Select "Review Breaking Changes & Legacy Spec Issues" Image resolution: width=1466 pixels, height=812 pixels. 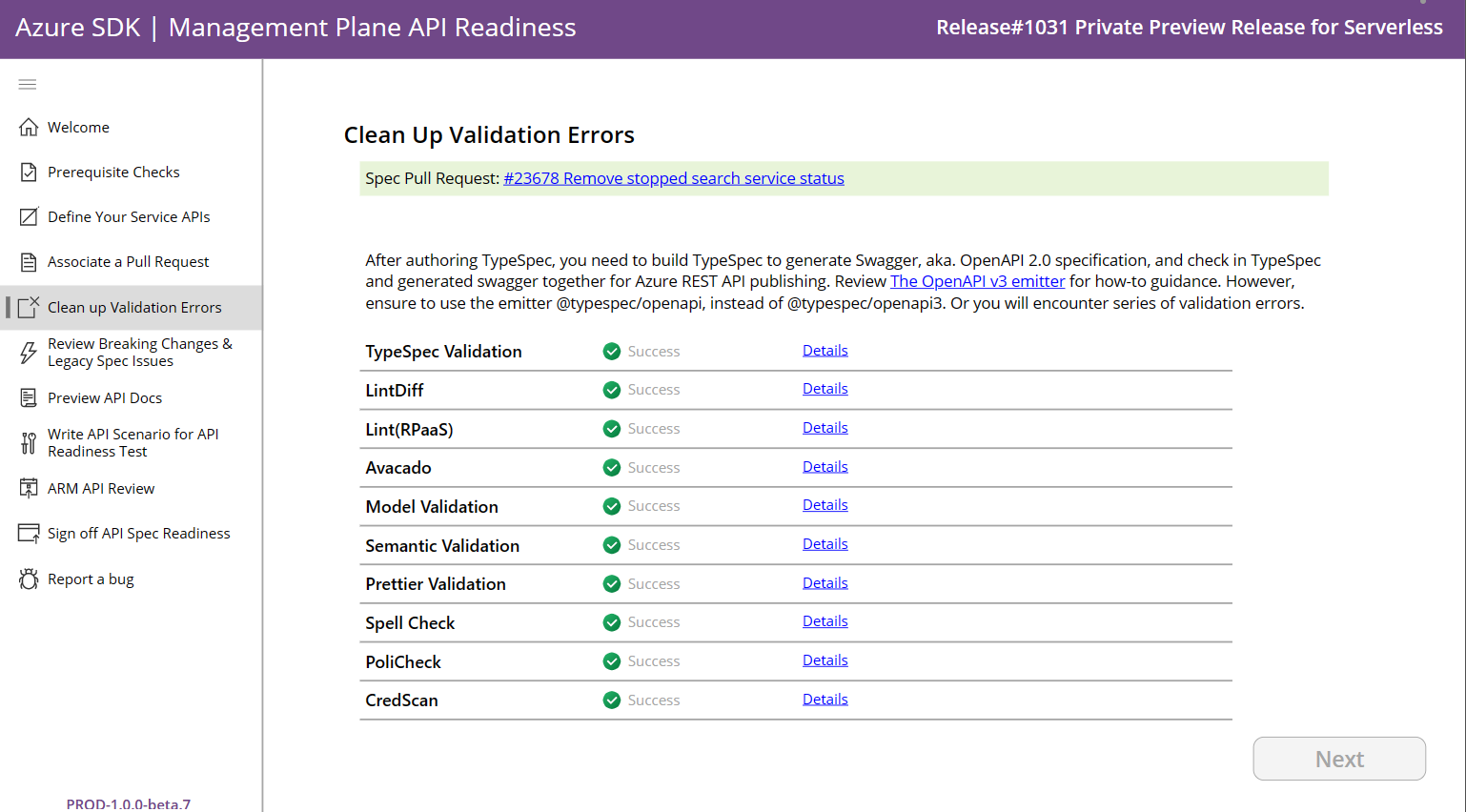pos(139,352)
